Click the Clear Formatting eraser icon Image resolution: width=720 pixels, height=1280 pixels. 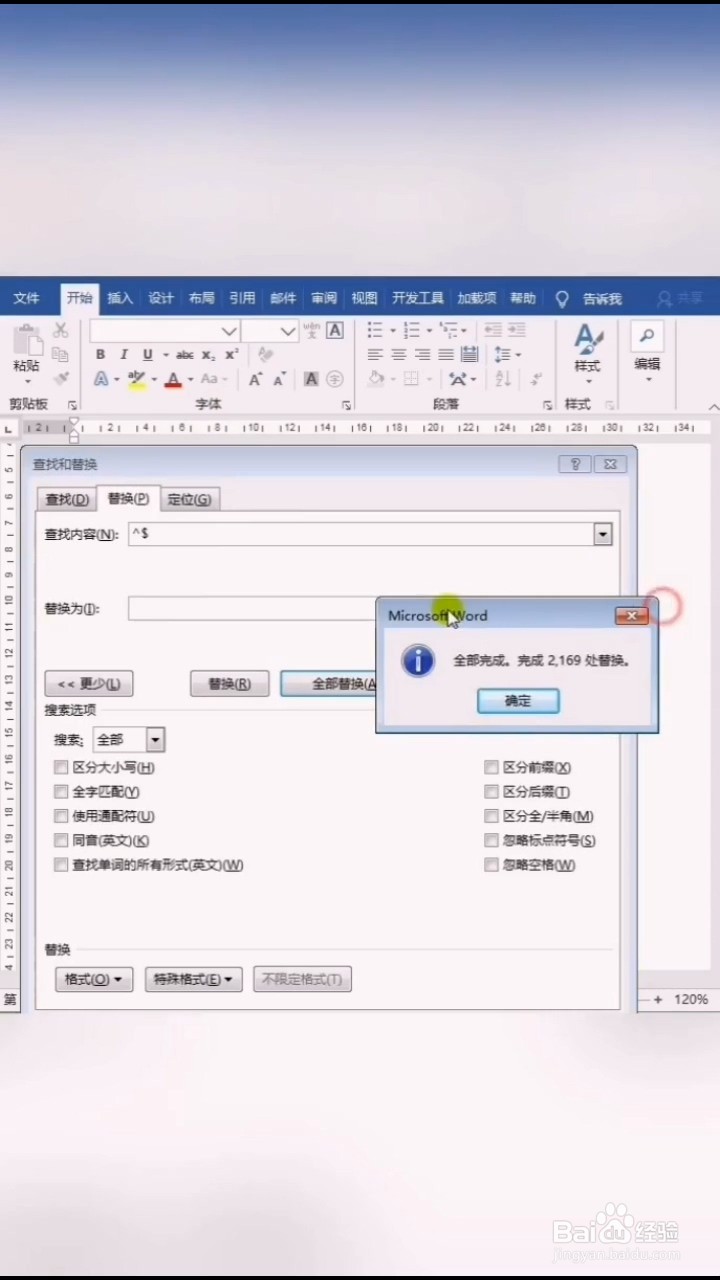pyautogui.click(x=265, y=355)
